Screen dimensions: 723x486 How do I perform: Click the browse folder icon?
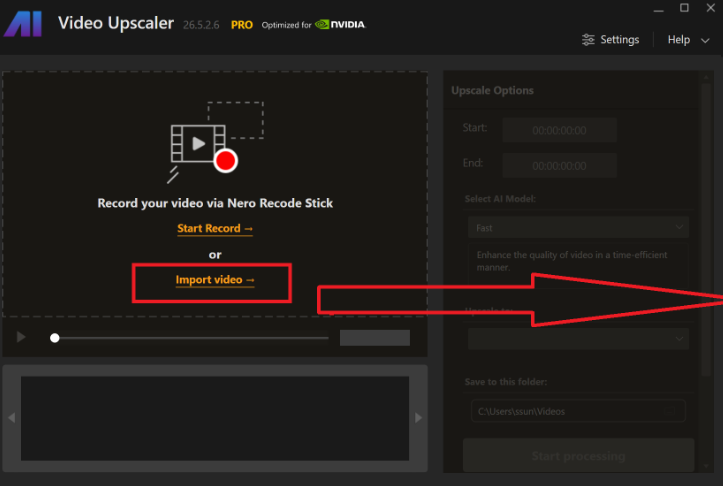(668, 411)
